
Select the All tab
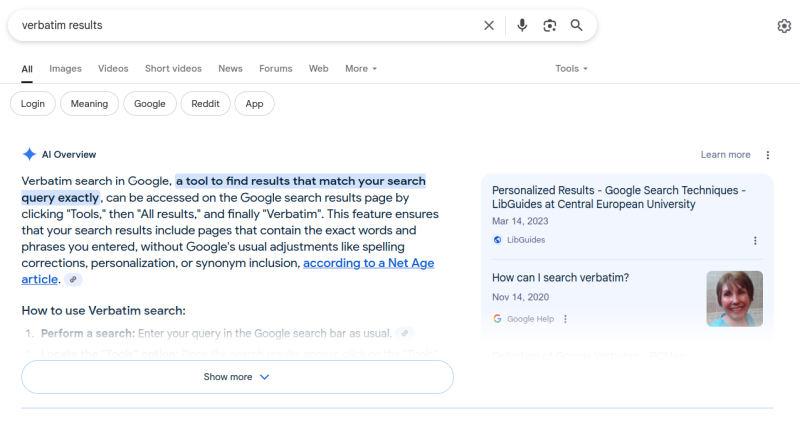click(x=27, y=69)
